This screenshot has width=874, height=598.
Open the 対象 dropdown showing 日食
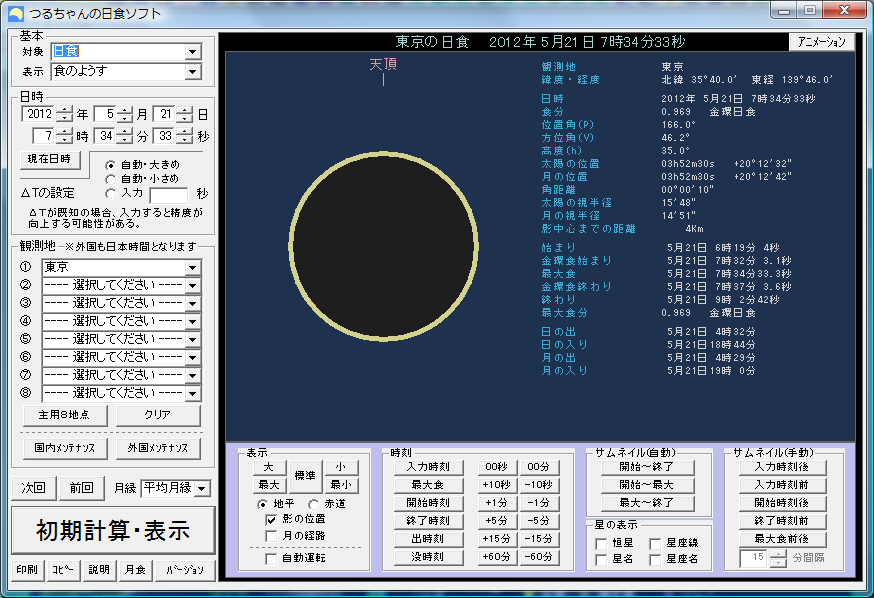192,52
